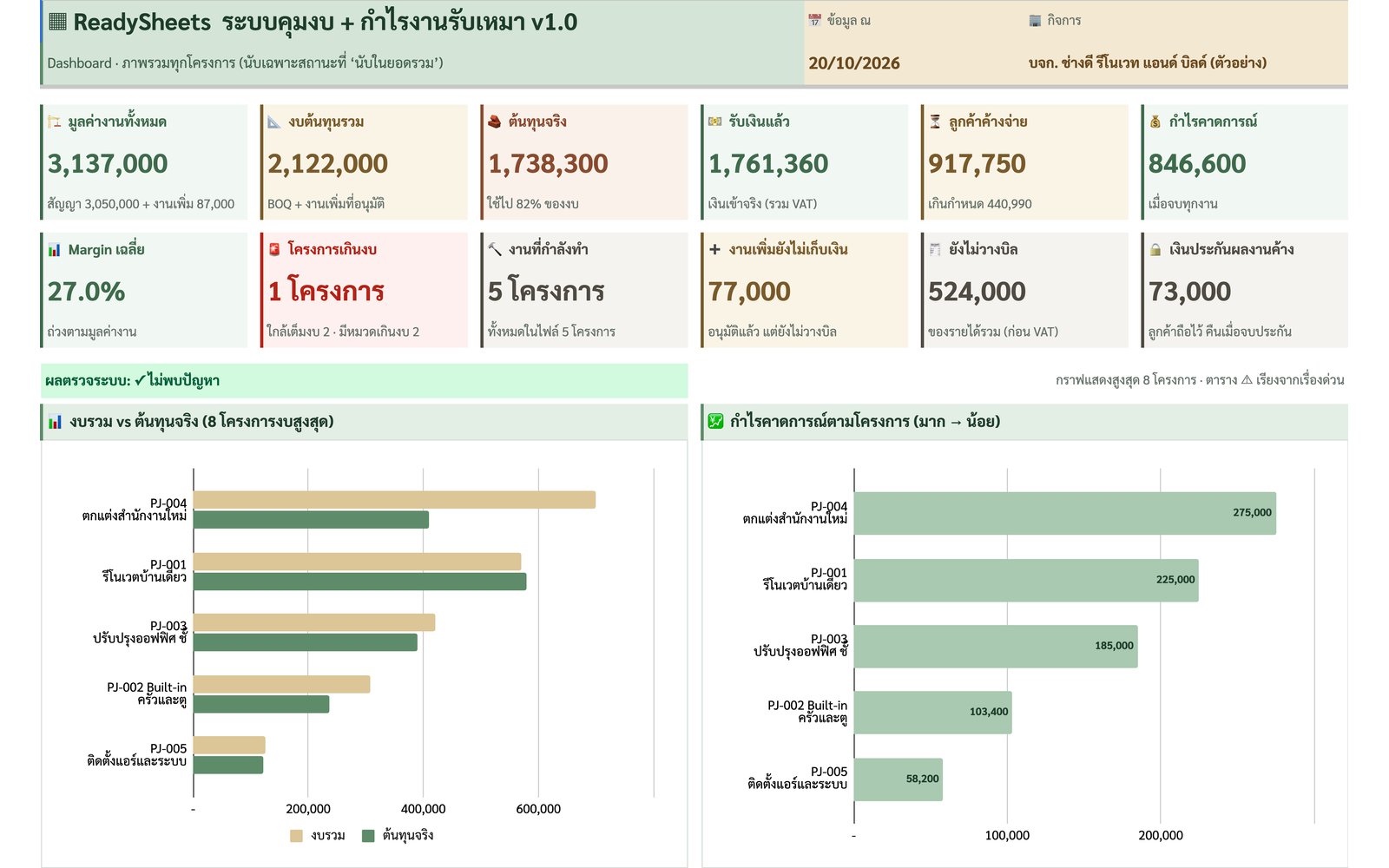Image resolution: width=1389 pixels, height=868 pixels.
Task: Click the forecast profit 846,600
Action: pos(1197,163)
